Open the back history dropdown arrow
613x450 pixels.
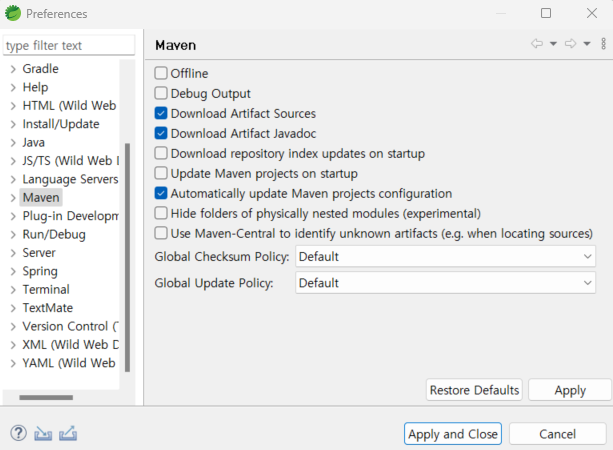[x=553, y=44]
